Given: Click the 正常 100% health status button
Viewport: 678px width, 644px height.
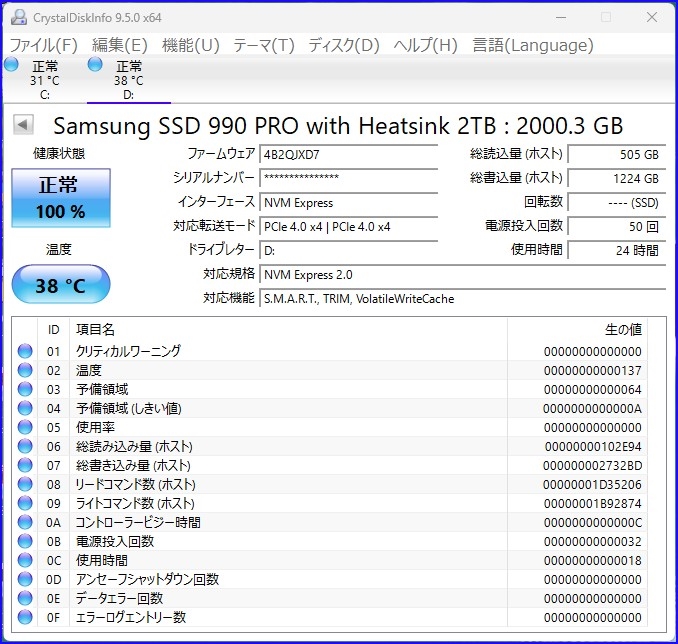Looking at the screenshot, I should (61, 198).
